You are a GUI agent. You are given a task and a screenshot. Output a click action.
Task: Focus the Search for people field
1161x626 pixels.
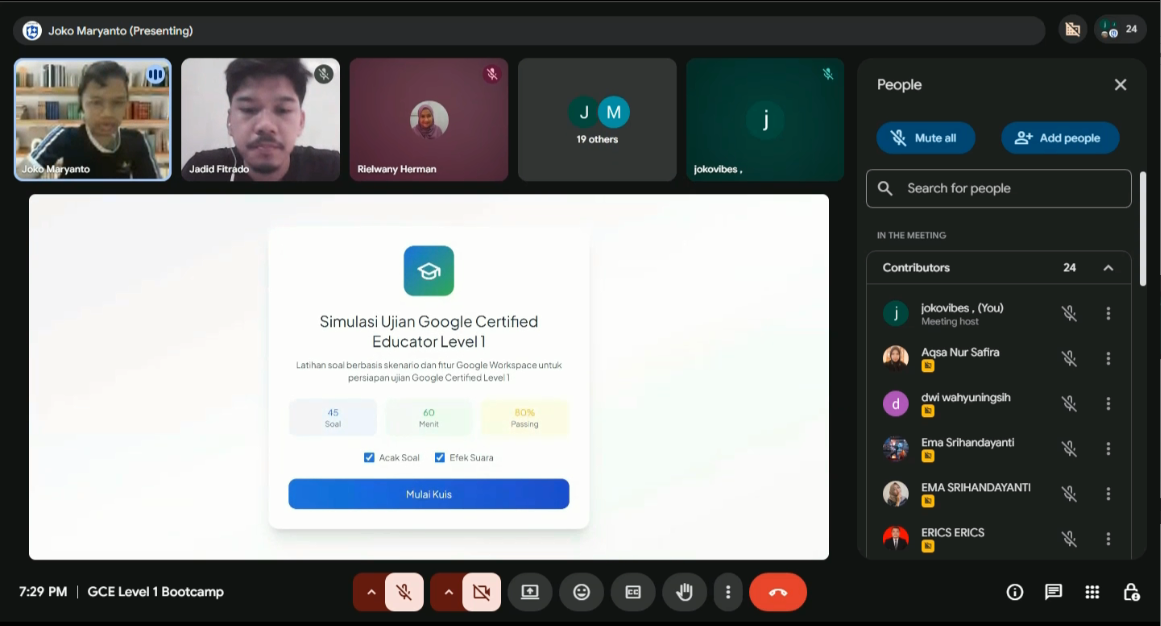[998, 188]
